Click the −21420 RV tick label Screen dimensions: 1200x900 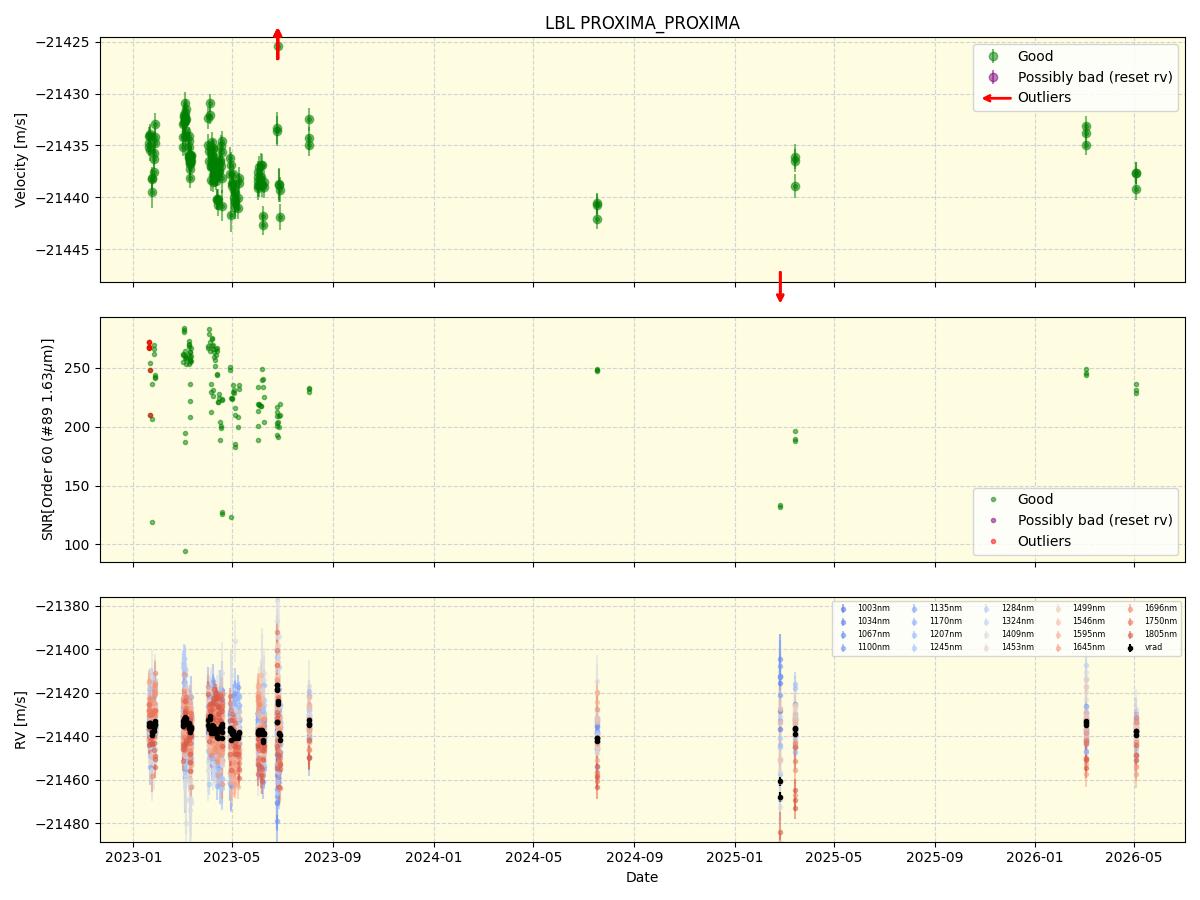pyautogui.click(x=64, y=693)
